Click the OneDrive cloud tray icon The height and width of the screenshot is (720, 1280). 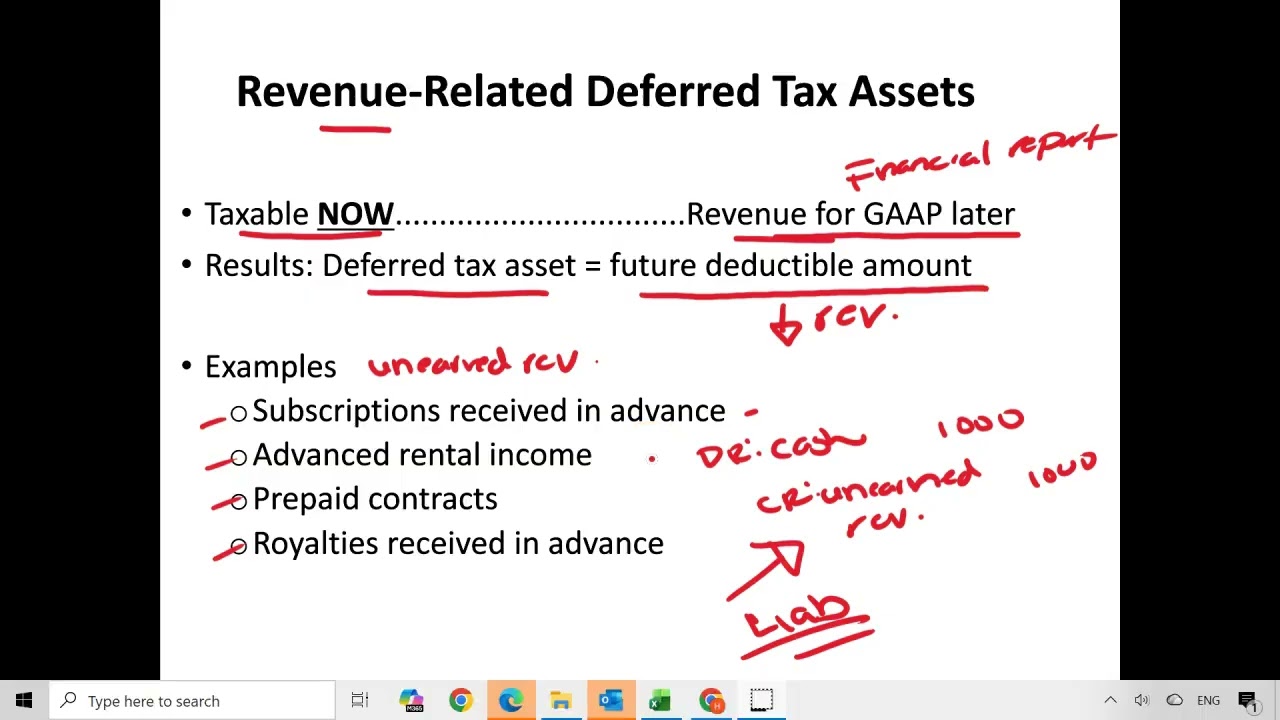click(1175, 701)
